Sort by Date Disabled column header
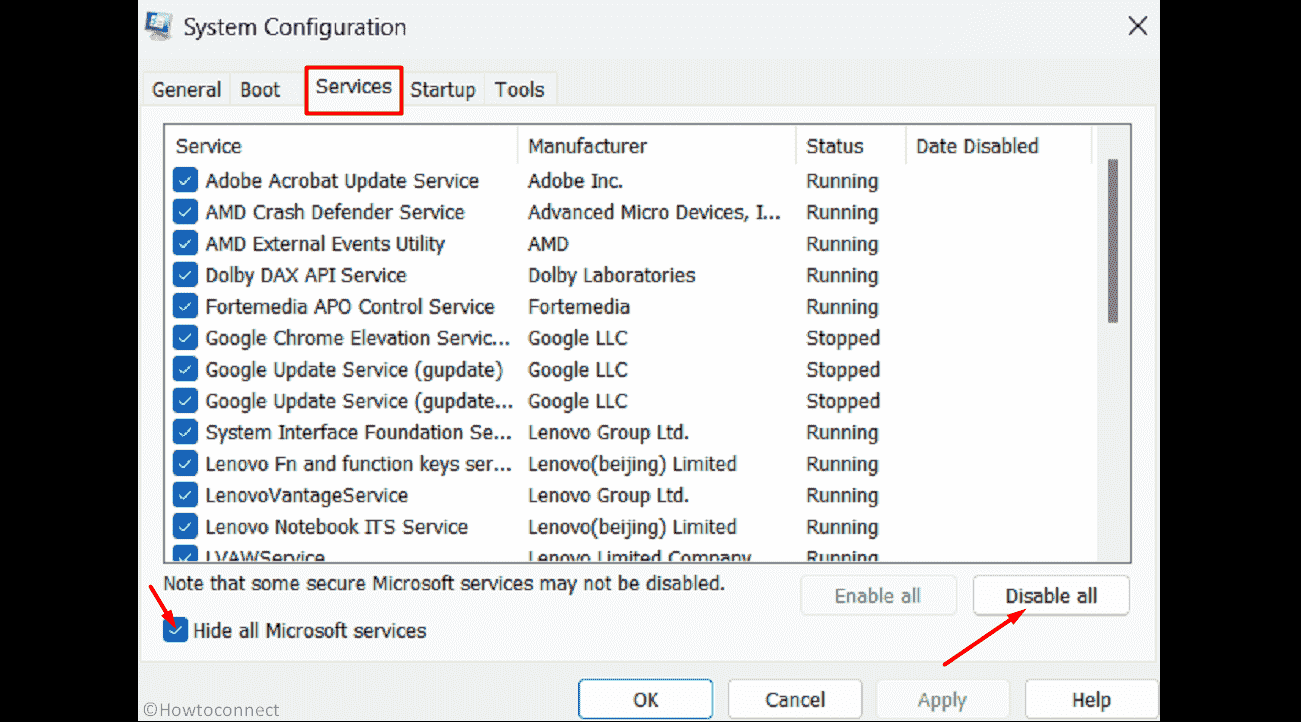The height and width of the screenshot is (722, 1301). [x=999, y=146]
